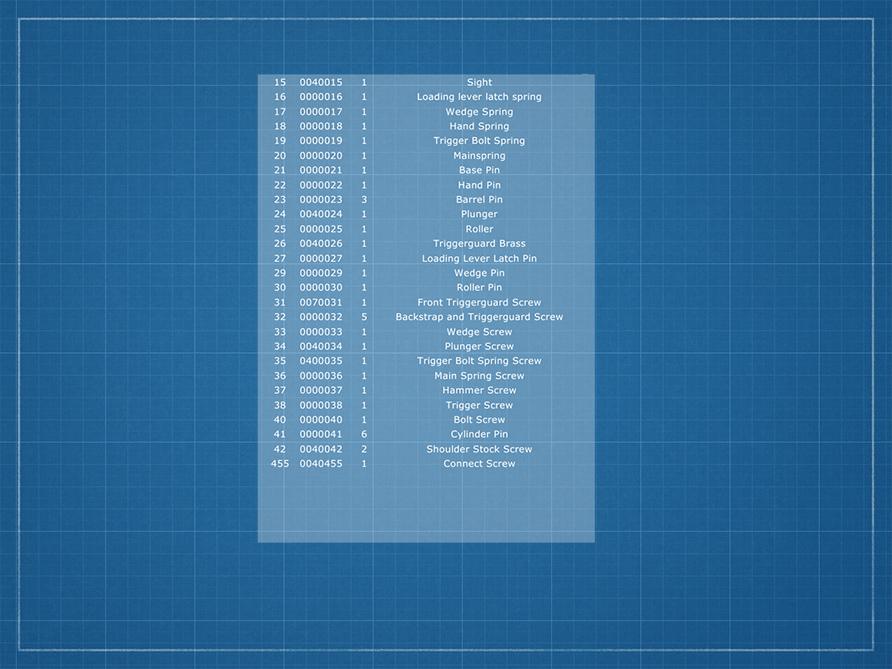
Task: Click the Hammer Screw part name
Action: point(479,390)
